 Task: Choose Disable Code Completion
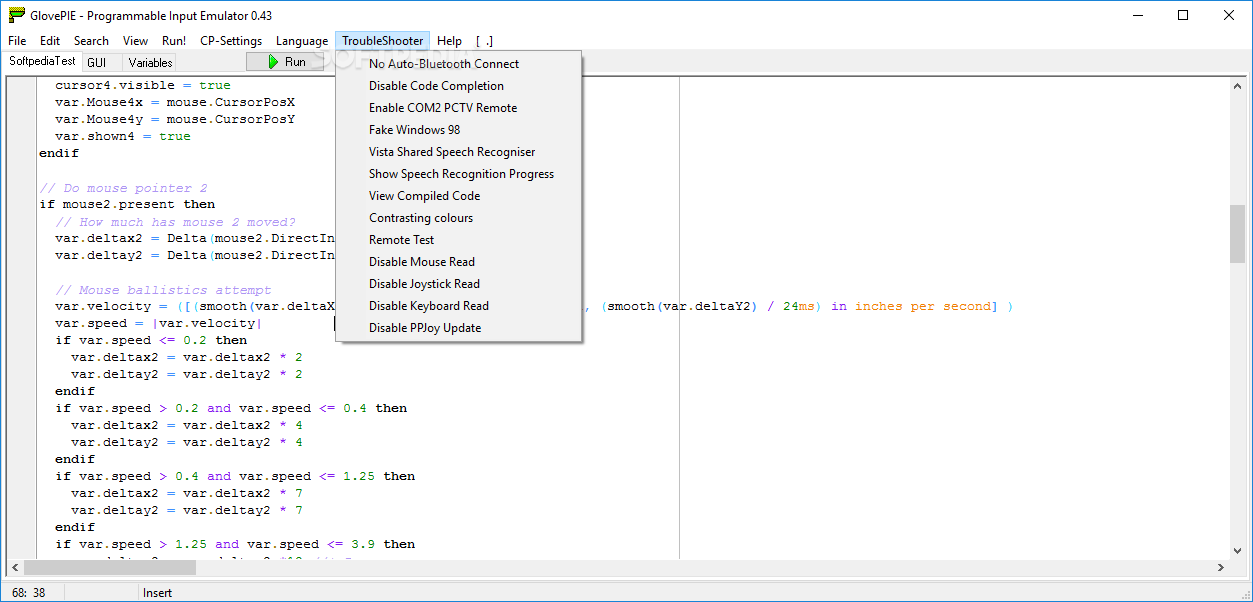pos(459,86)
